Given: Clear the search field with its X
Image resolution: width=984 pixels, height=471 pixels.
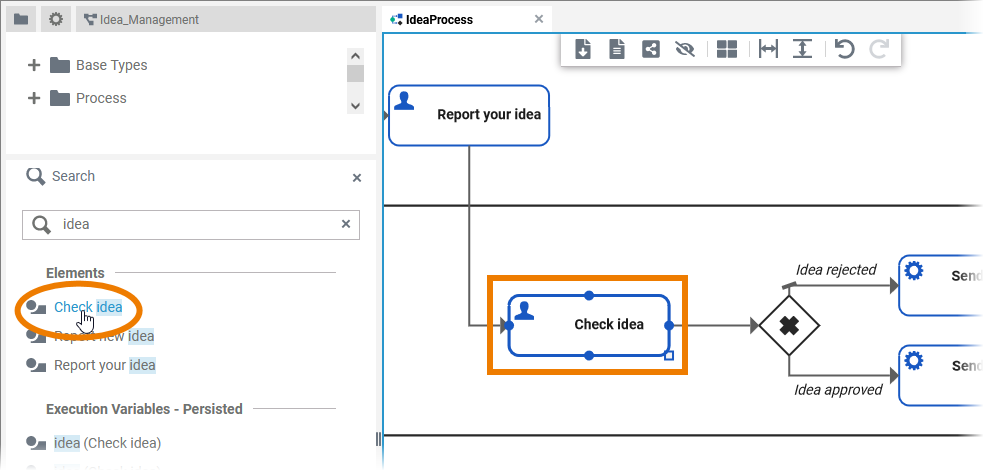Looking at the screenshot, I should (x=346, y=224).
